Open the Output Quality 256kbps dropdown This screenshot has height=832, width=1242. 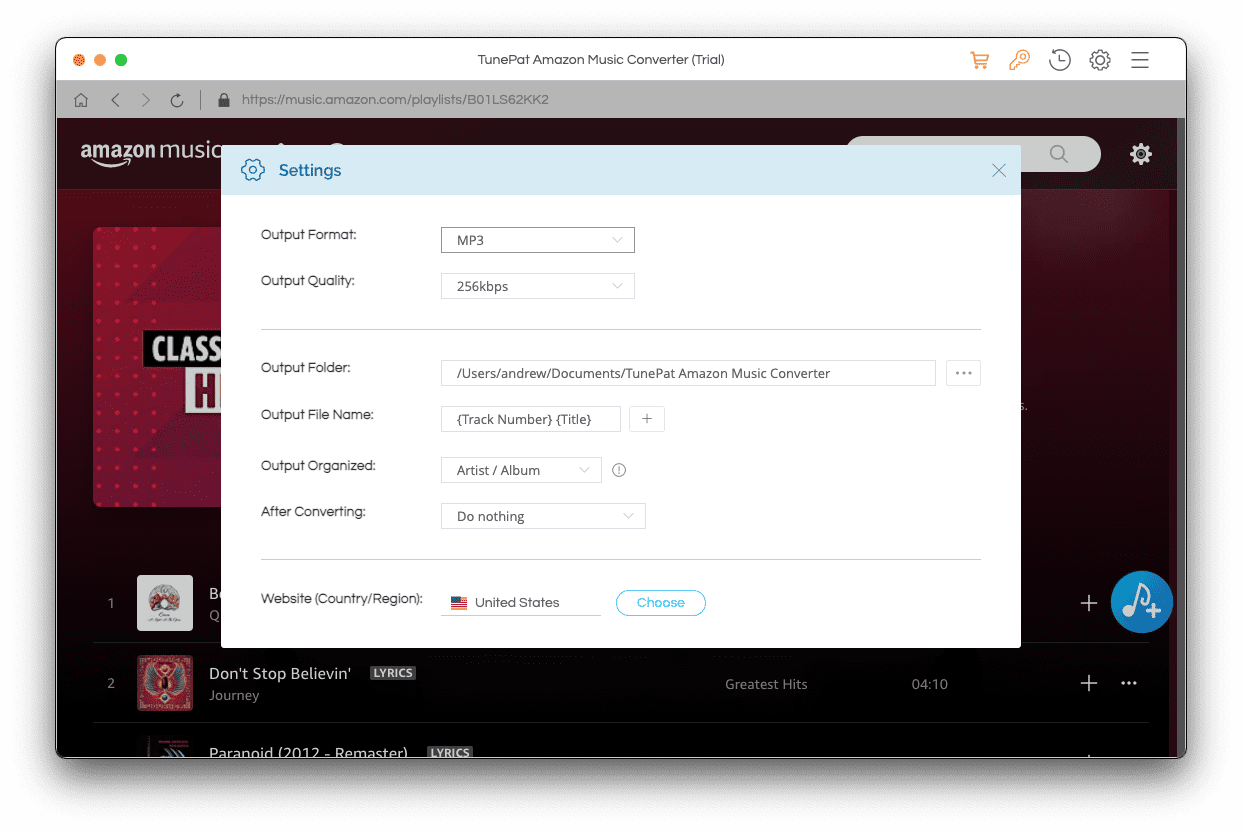[538, 286]
